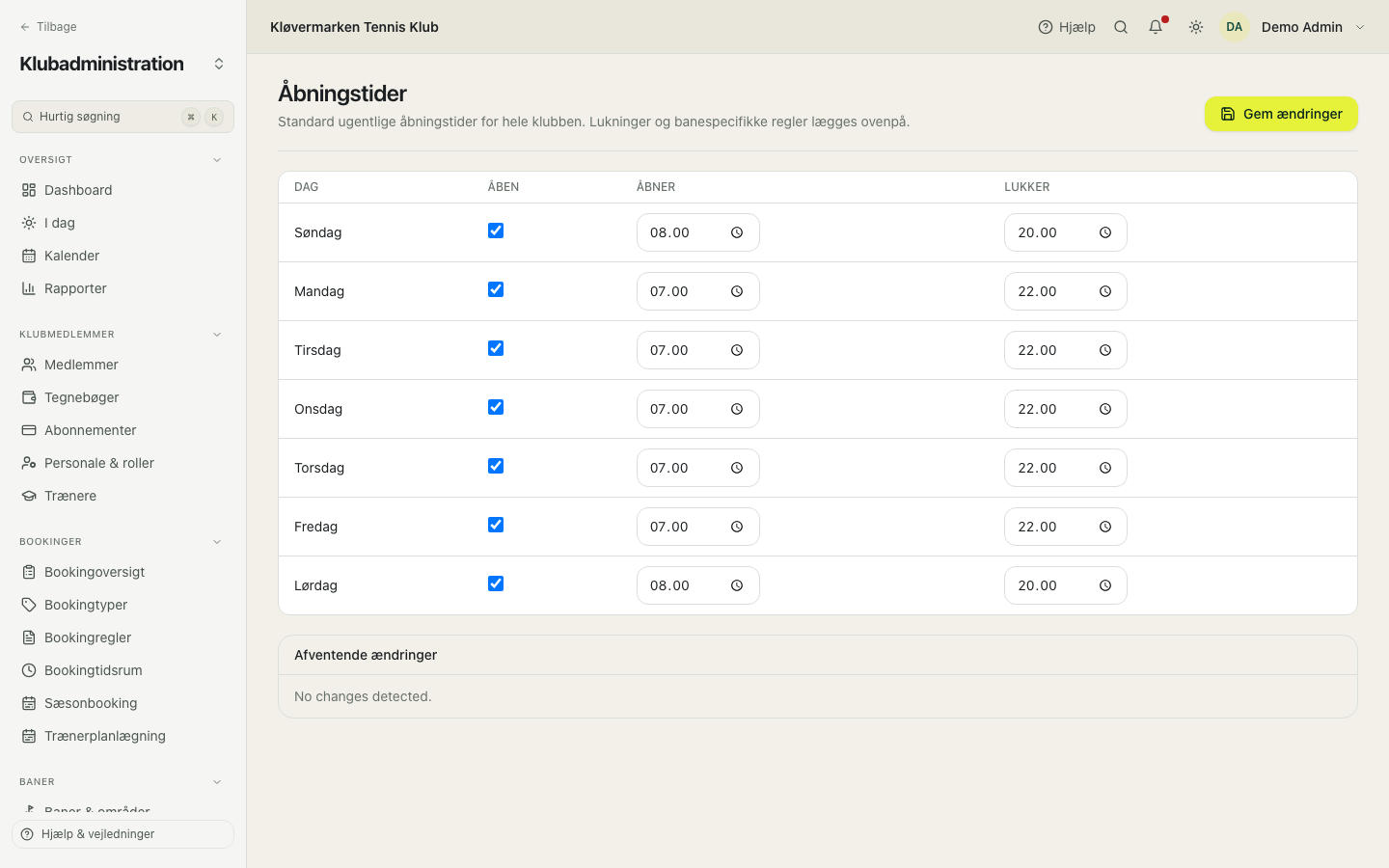Screen dimensions: 1389x868
Task: Click the Gem ændringer button
Action: click(1281, 114)
